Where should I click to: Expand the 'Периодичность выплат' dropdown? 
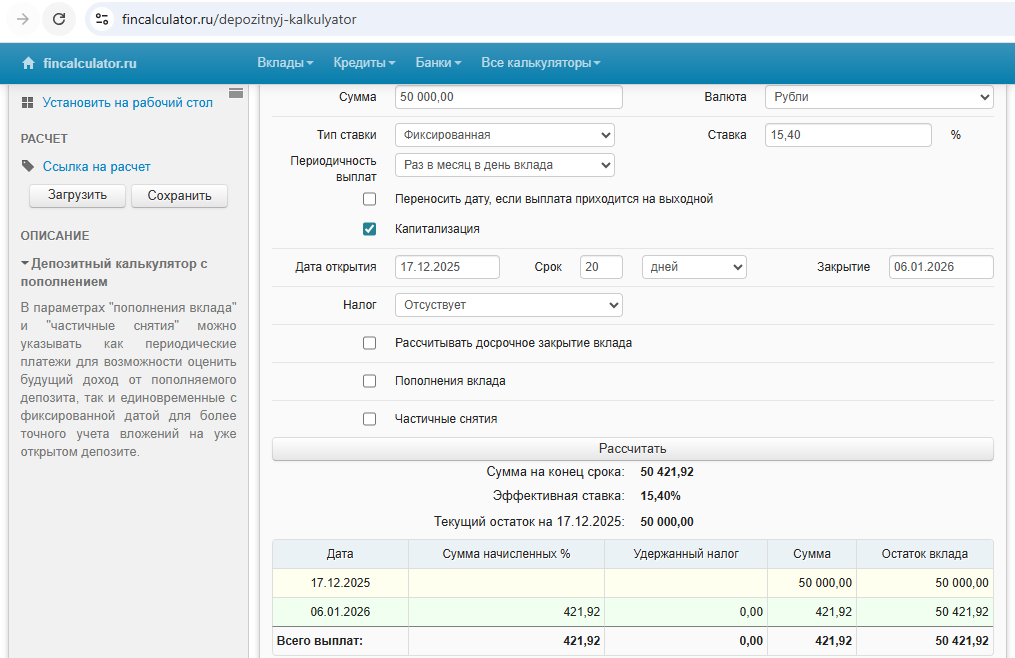point(504,165)
